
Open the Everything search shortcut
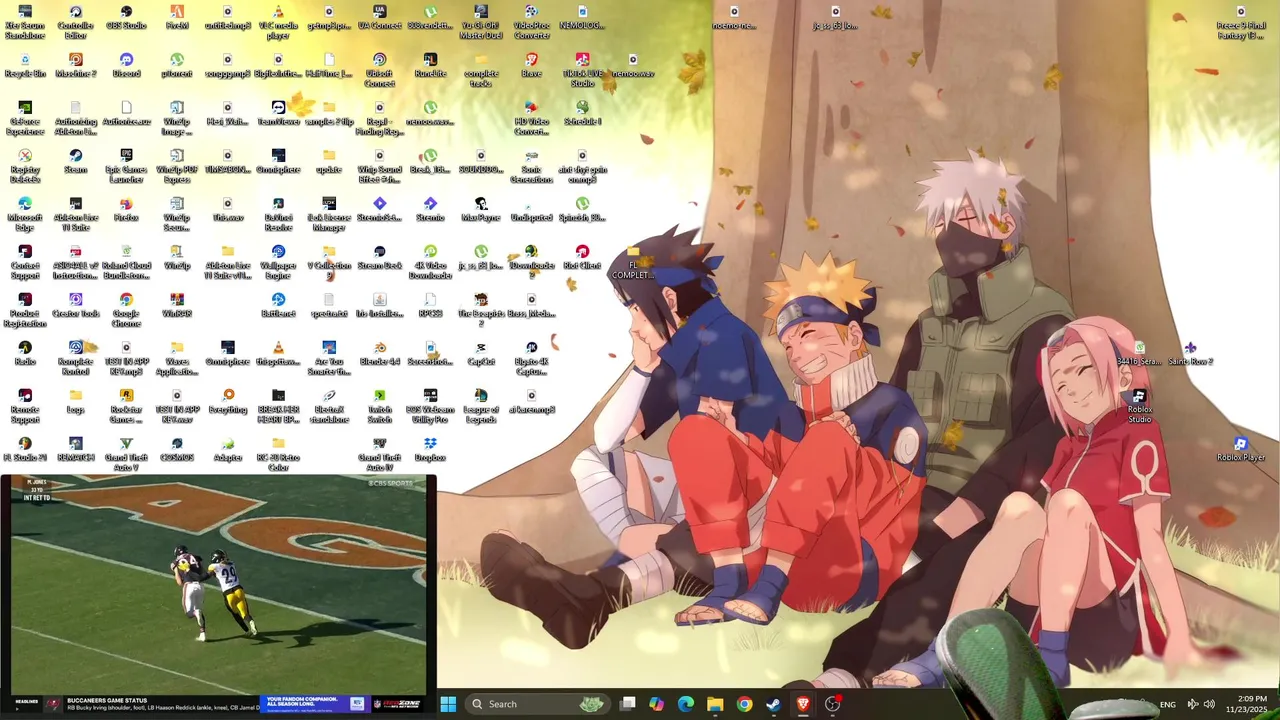tap(228, 402)
